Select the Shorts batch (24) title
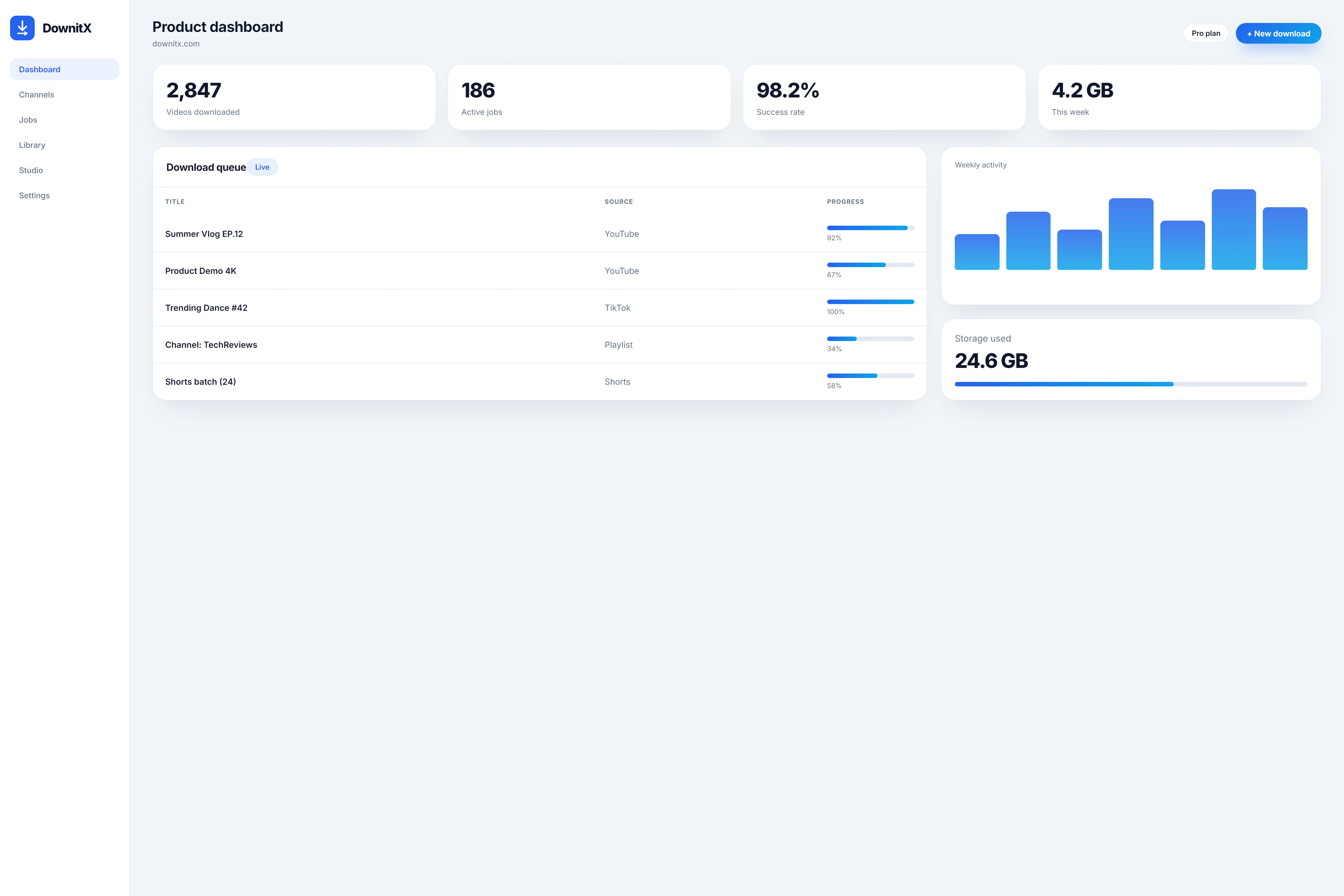 click(x=200, y=382)
